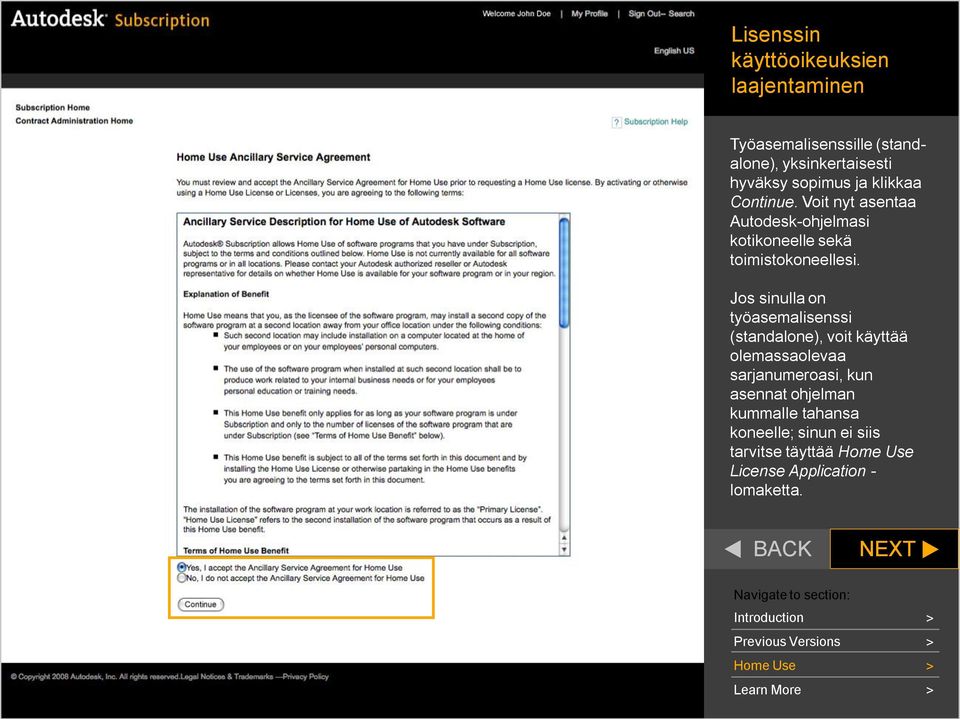This screenshot has height=719, width=960.
Task: Open Subscription Home
Action: point(53,107)
